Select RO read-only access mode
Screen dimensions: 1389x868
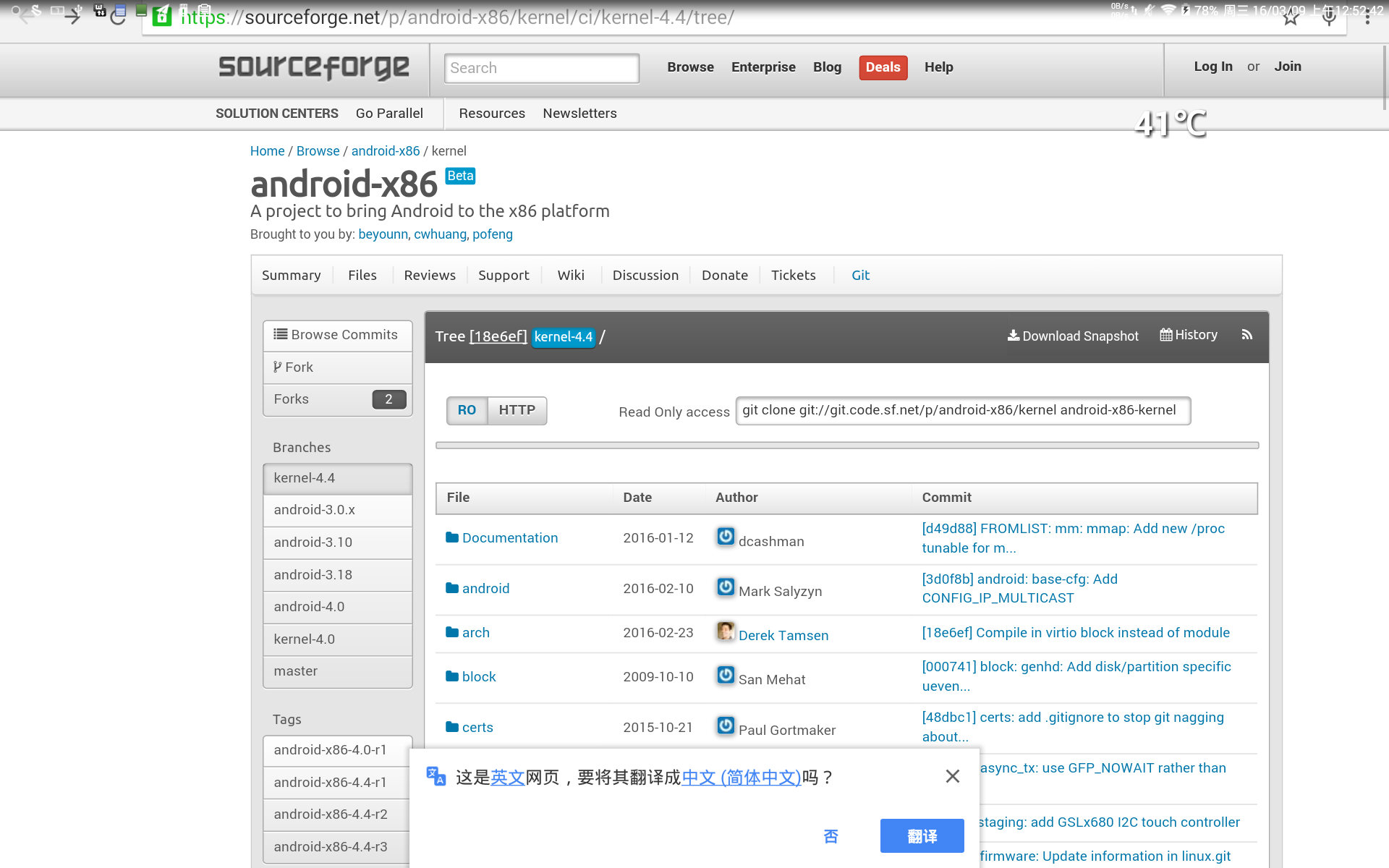click(467, 410)
